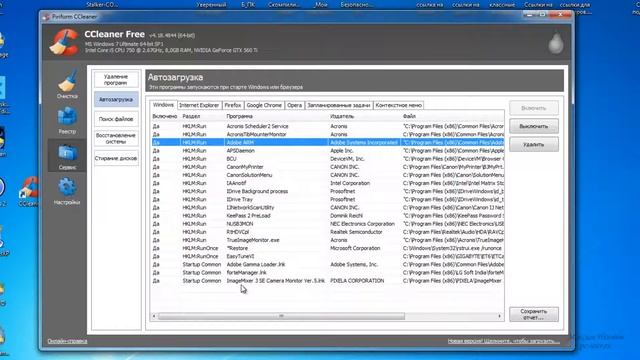Click the Piriform pear icon
This screenshot has height=360, width=640.
click(556, 42)
